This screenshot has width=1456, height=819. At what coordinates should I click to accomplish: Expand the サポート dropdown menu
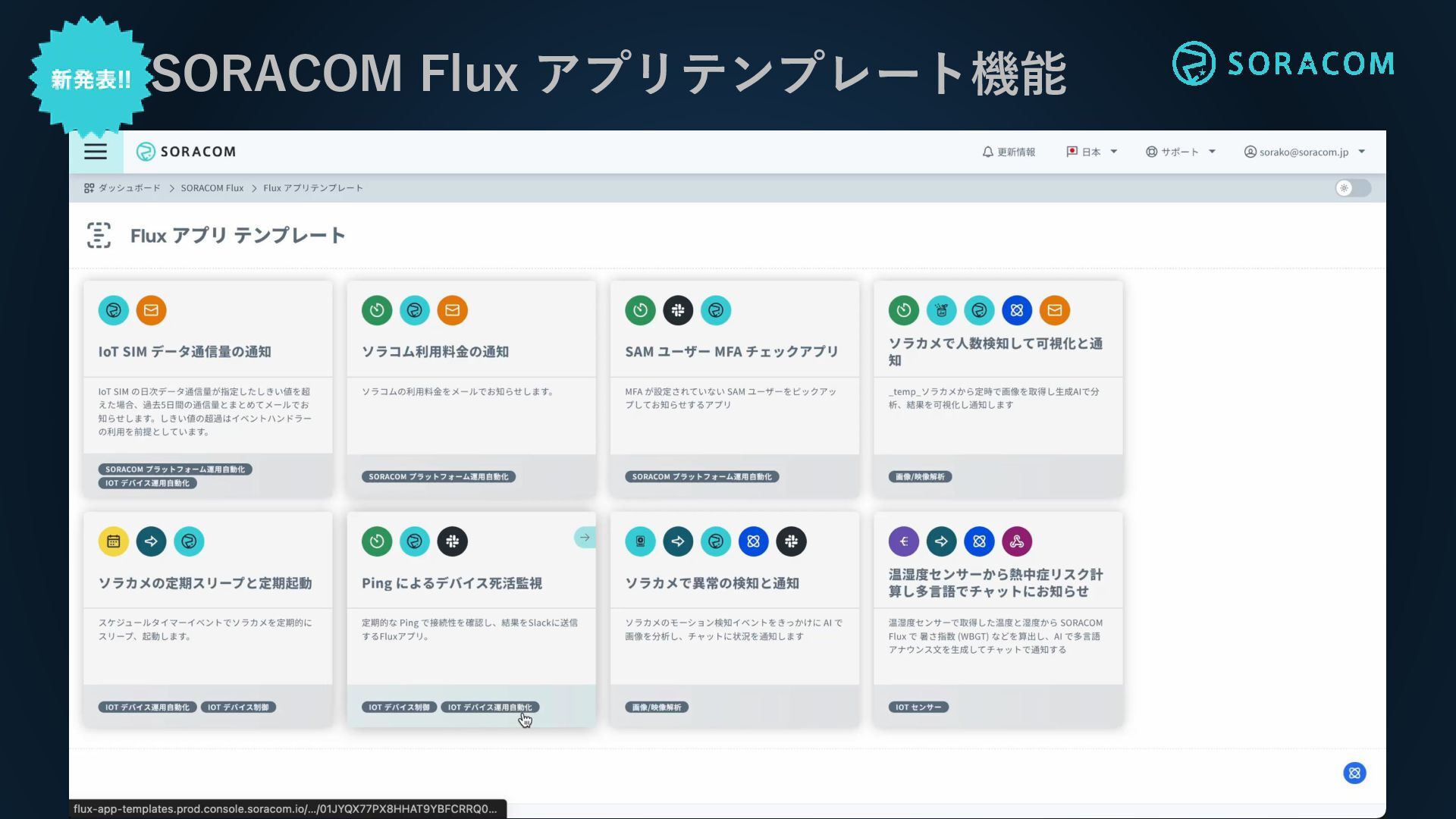click(1181, 152)
